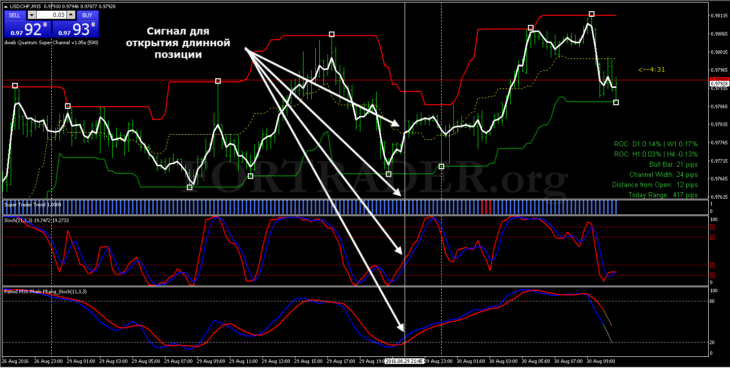The width and height of the screenshot is (730, 368).
Task: Collapse the one-click trading panel arrow
Action: pyautogui.click(x=5, y=7)
